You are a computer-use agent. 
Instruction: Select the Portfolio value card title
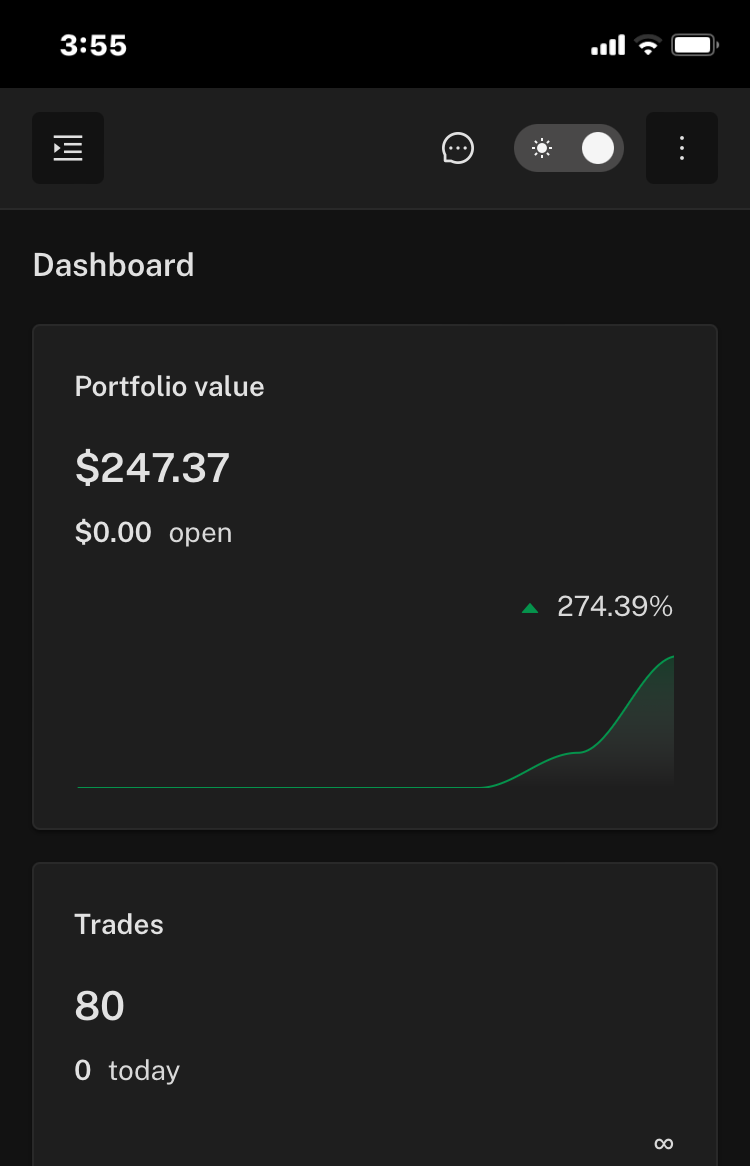click(x=169, y=387)
